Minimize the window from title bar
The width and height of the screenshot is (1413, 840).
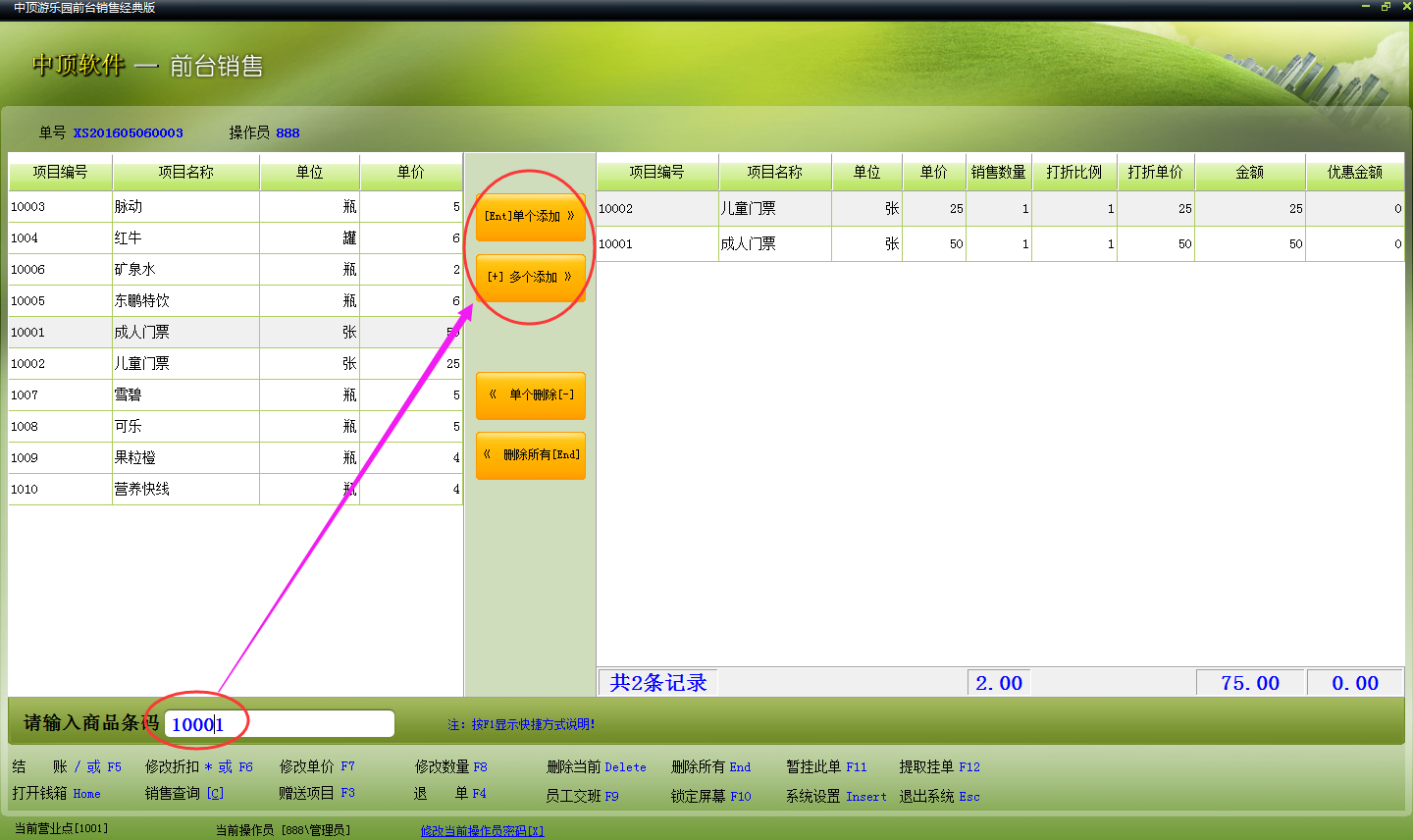click(1366, 7)
